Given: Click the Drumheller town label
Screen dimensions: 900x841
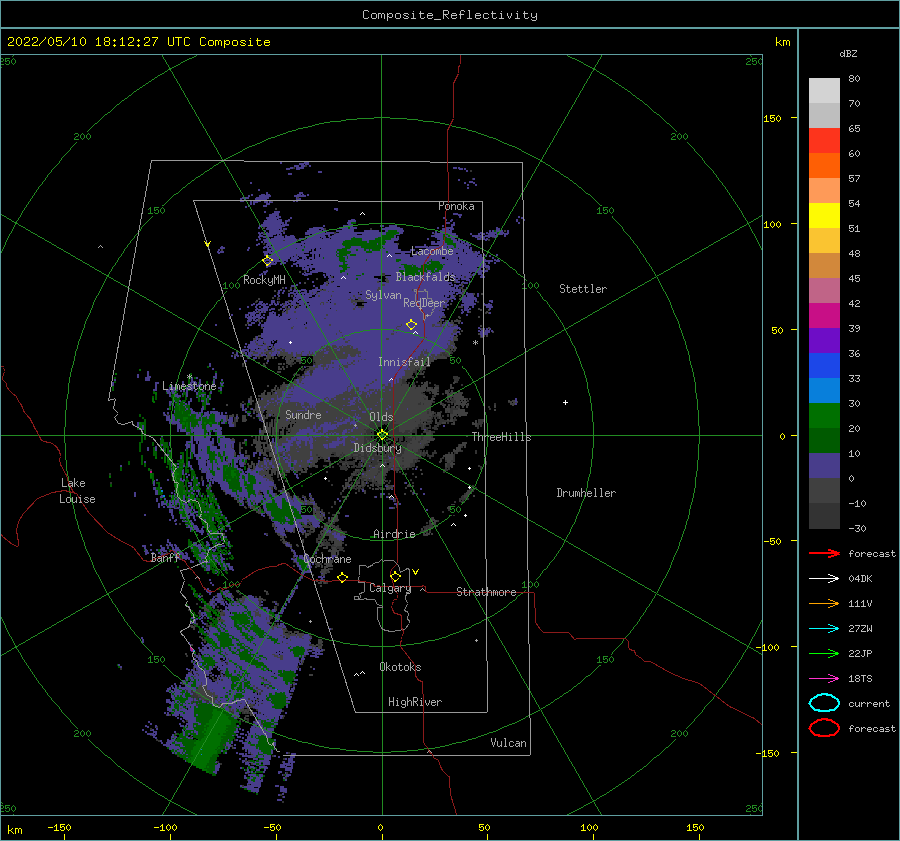Looking at the screenshot, I should [586, 493].
